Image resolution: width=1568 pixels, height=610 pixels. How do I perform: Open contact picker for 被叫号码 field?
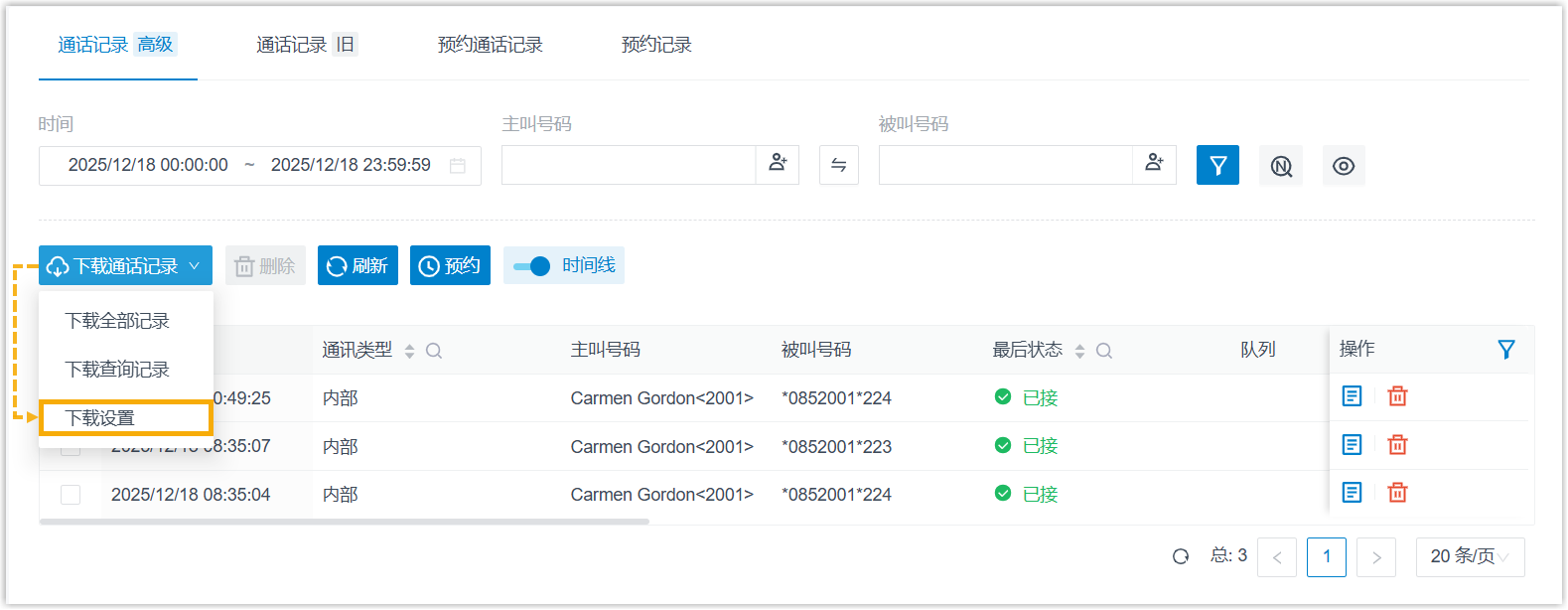pos(1154,164)
